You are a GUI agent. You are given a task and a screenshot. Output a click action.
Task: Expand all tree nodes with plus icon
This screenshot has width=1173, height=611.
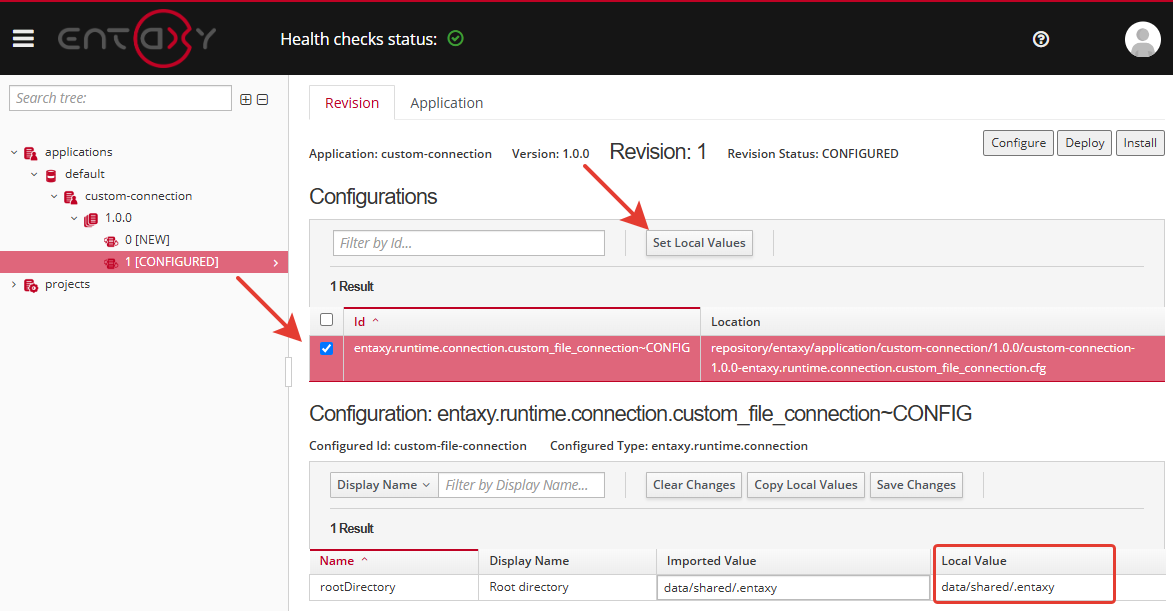tap(246, 99)
